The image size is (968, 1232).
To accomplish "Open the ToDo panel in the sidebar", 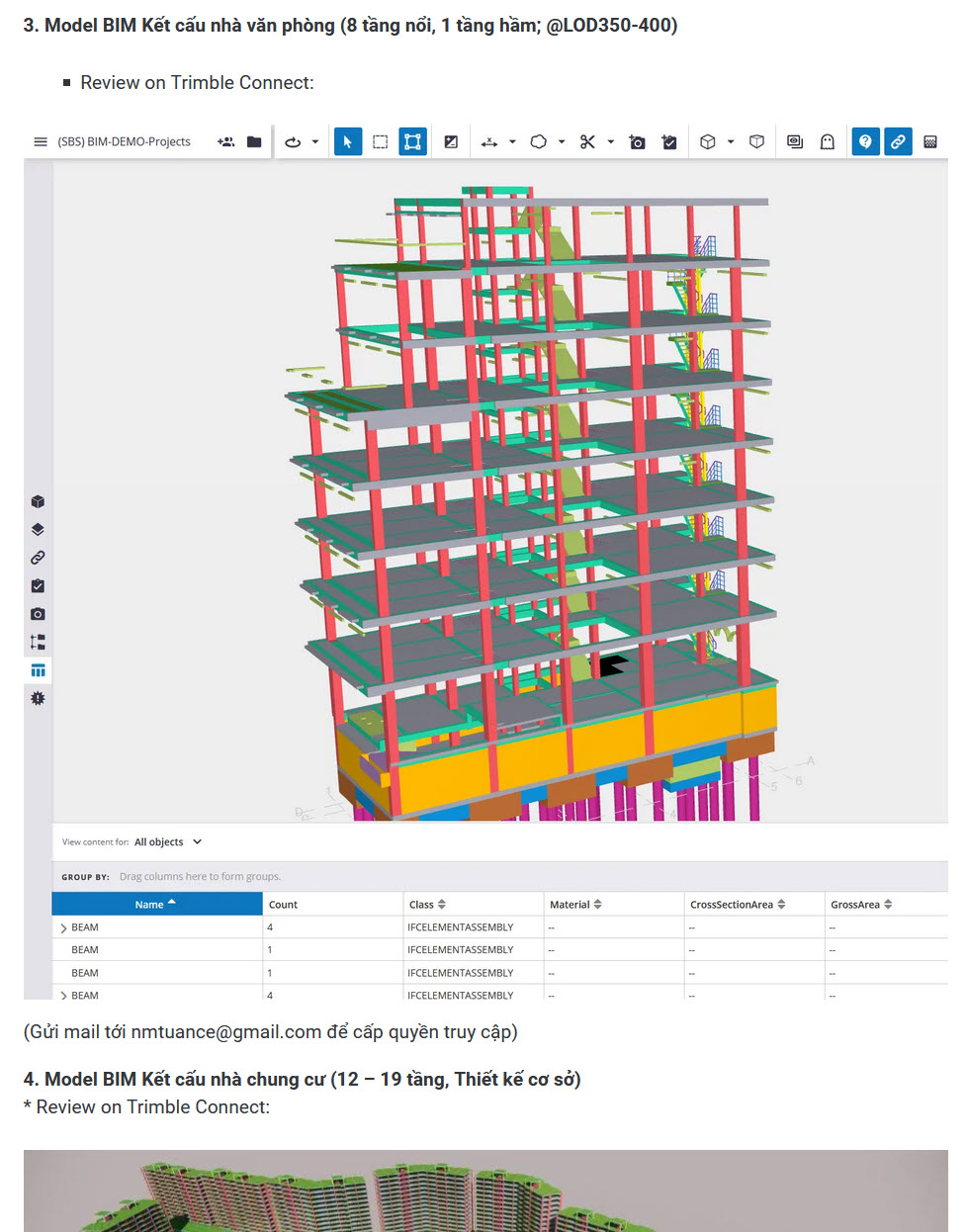I will coord(38,585).
